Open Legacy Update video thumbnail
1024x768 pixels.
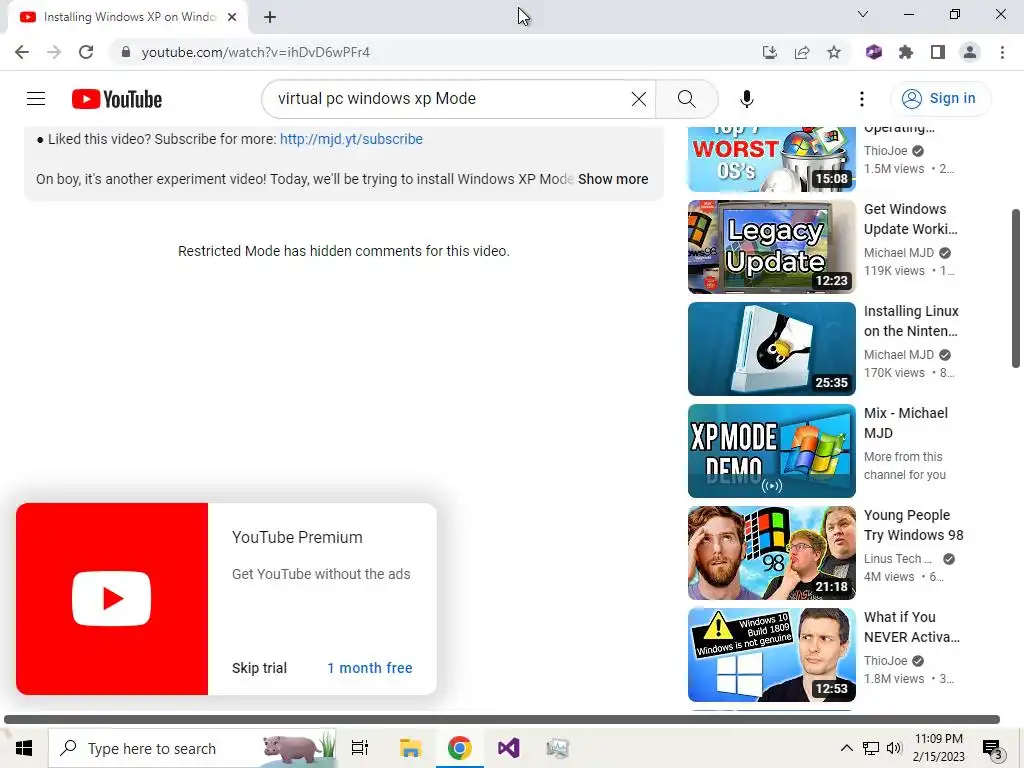[x=771, y=247]
